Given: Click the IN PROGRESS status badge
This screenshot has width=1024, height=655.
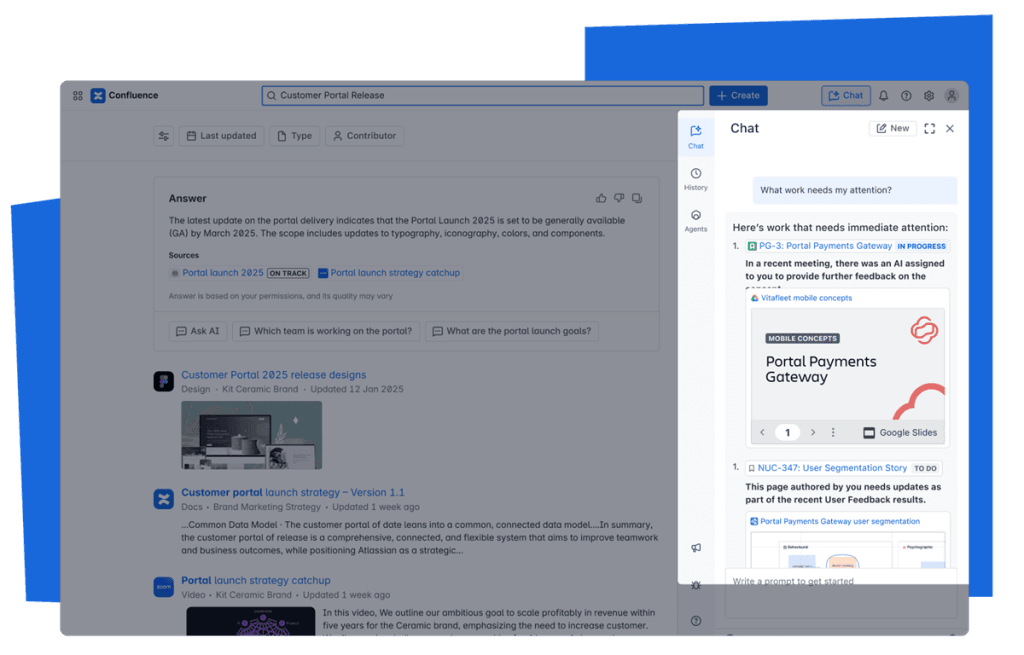Looking at the screenshot, I should [x=921, y=247].
